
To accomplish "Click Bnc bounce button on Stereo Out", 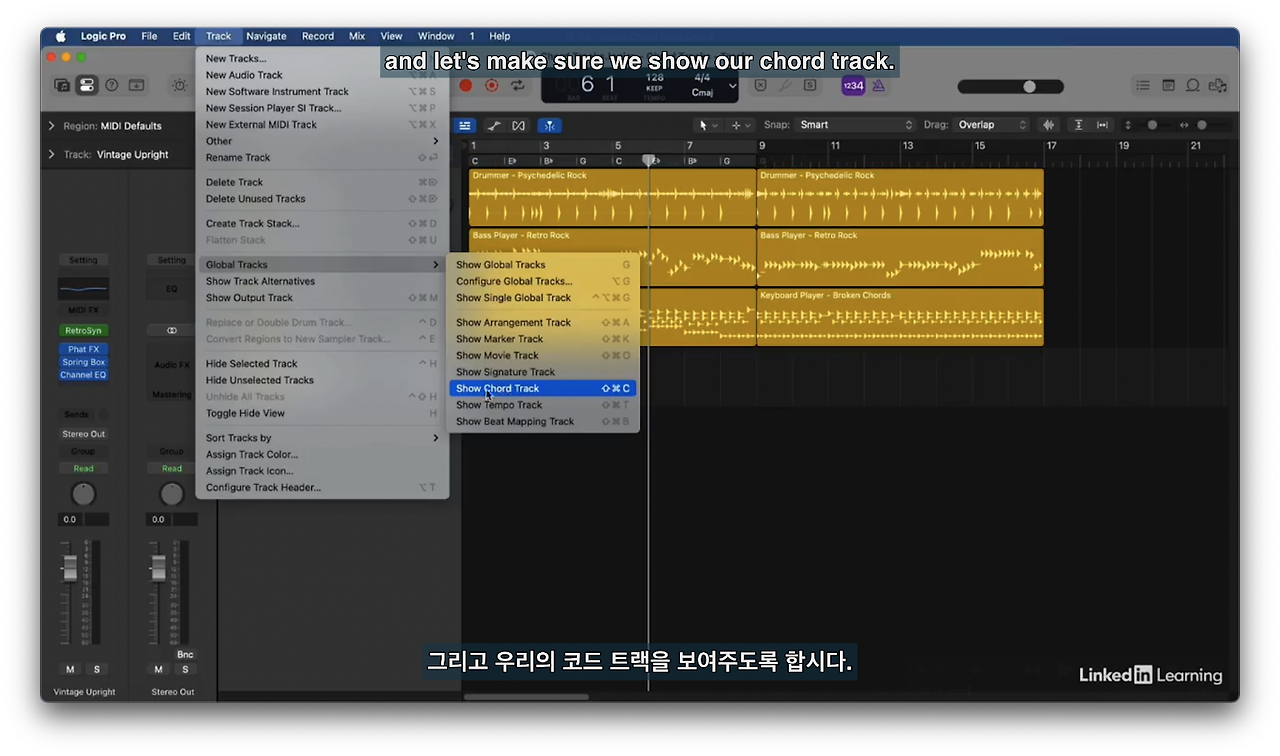I will [185, 655].
